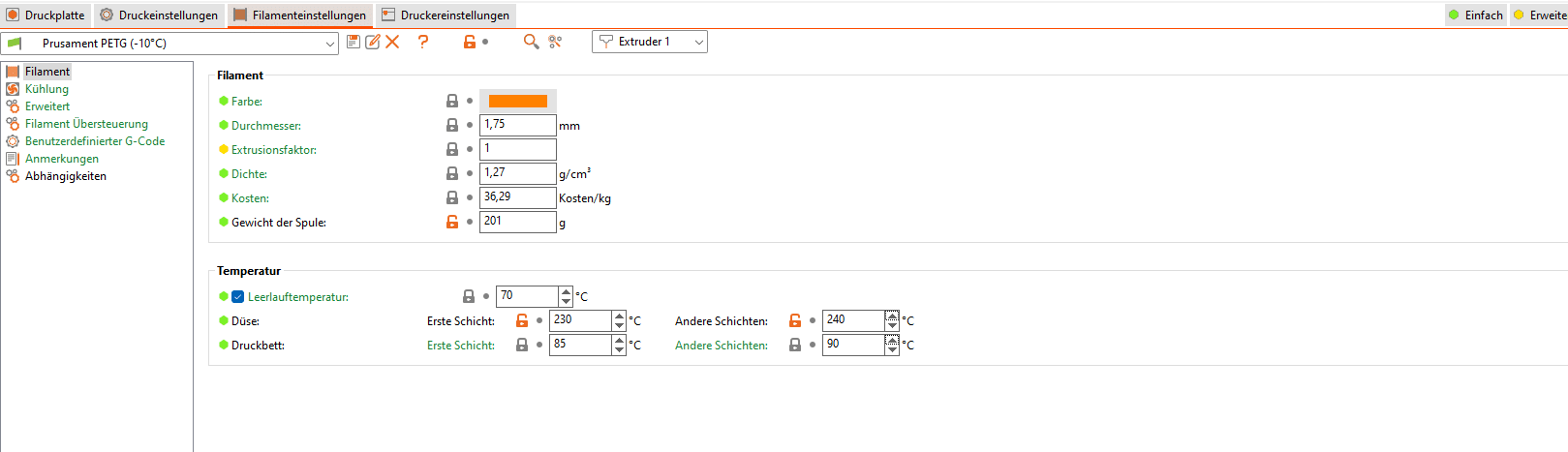Open the Kühlung page in sidebar

coord(46,89)
